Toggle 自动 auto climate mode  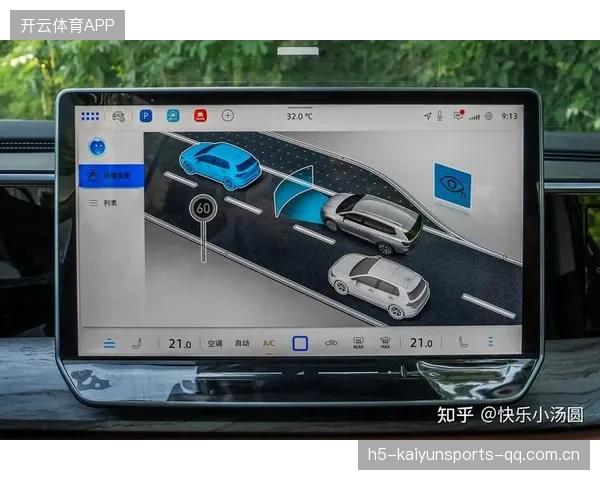point(242,343)
